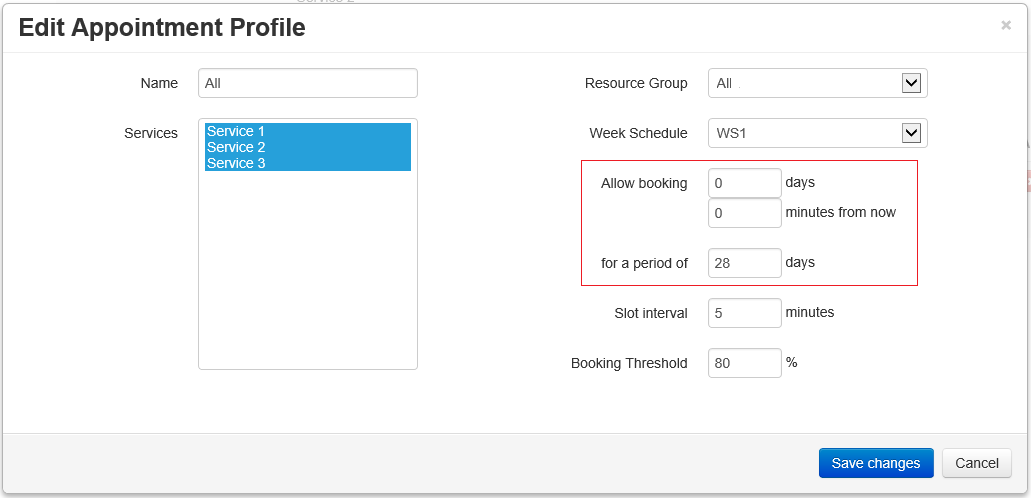Cancel editing the appointment profile
This screenshot has width=1031, height=498.
[976, 463]
